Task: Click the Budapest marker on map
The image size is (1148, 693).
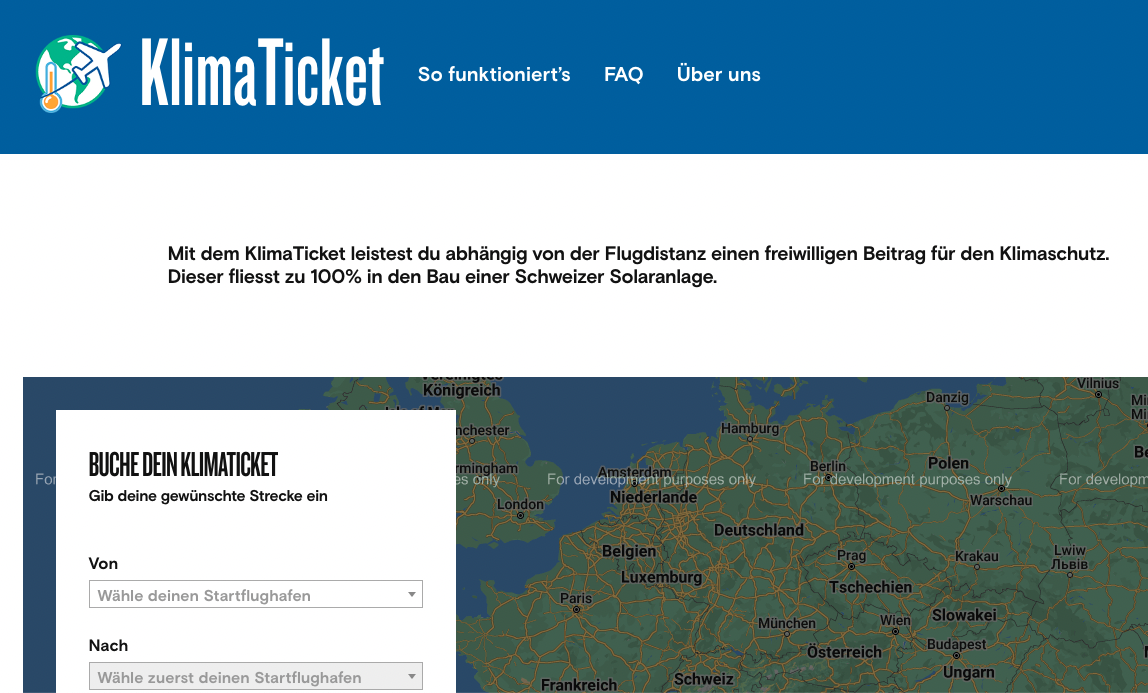Action: (x=956, y=654)
